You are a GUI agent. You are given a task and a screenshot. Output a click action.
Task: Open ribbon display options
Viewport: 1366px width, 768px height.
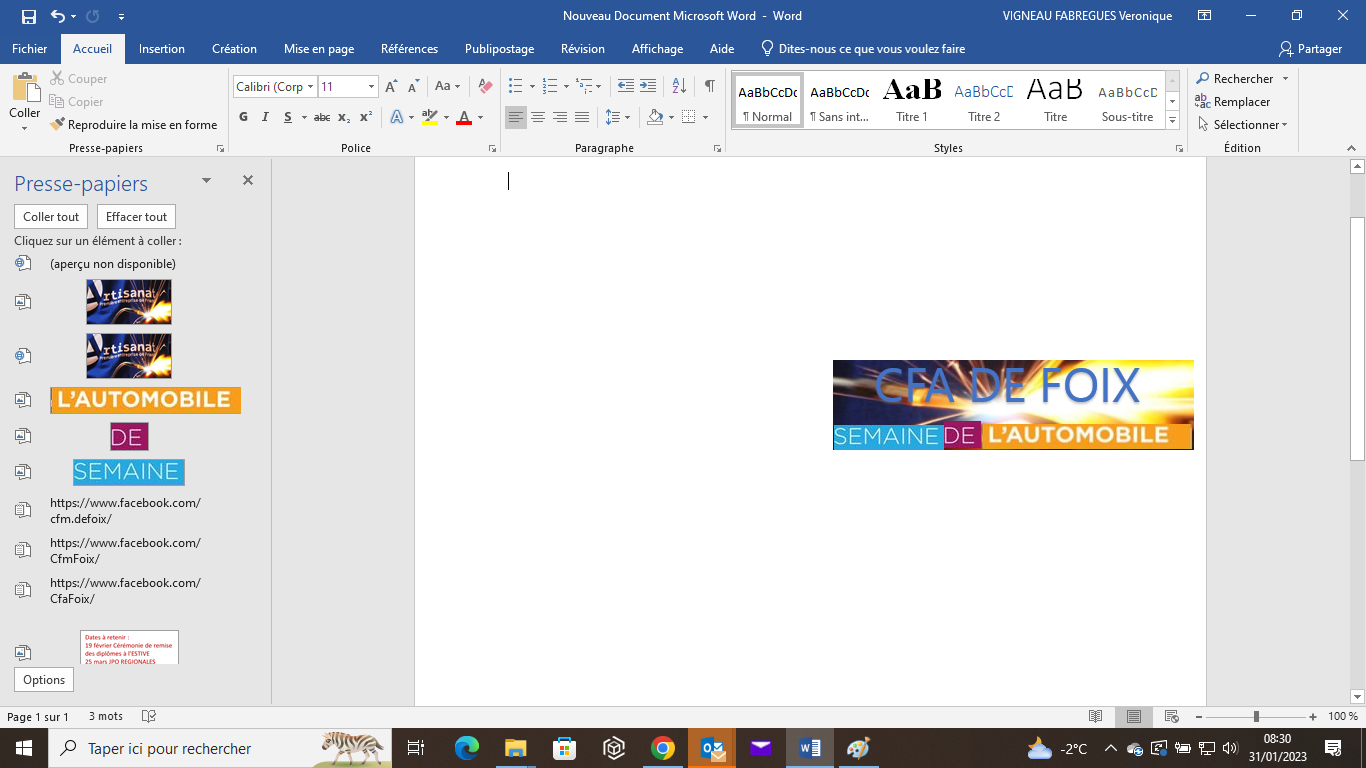[1205, 16]
